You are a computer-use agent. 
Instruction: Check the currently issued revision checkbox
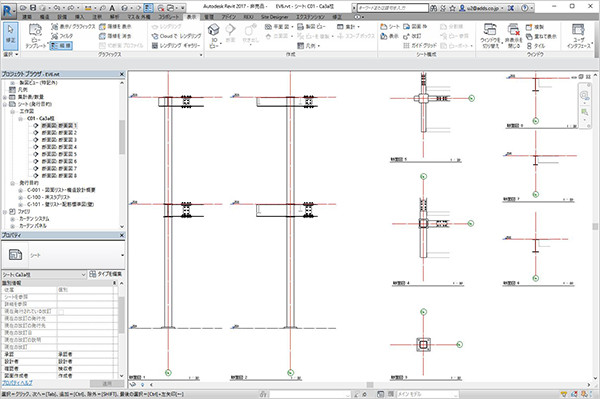click(61, 312)
